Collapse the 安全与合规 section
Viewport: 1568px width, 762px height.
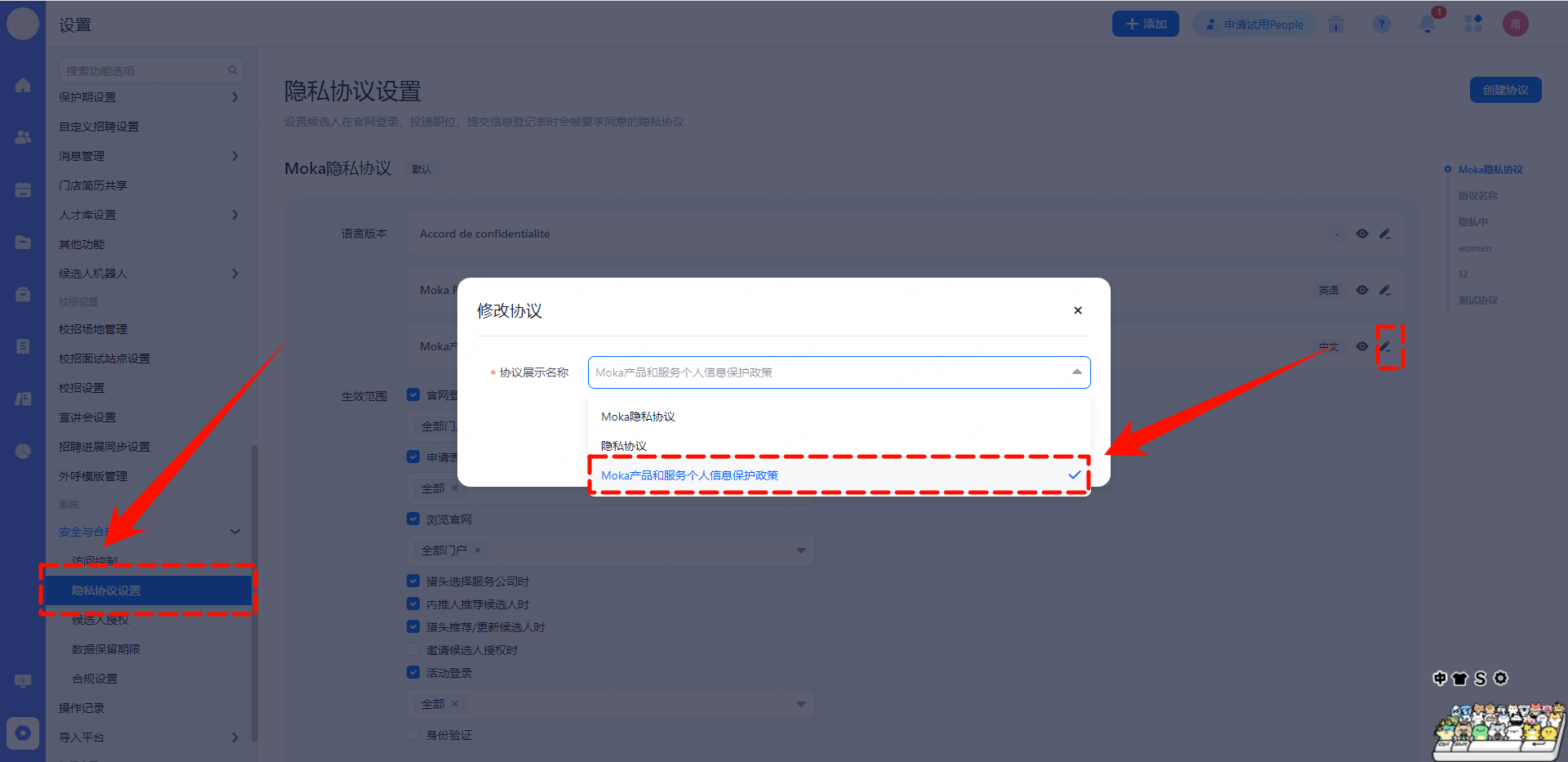[x=235, y=532]
